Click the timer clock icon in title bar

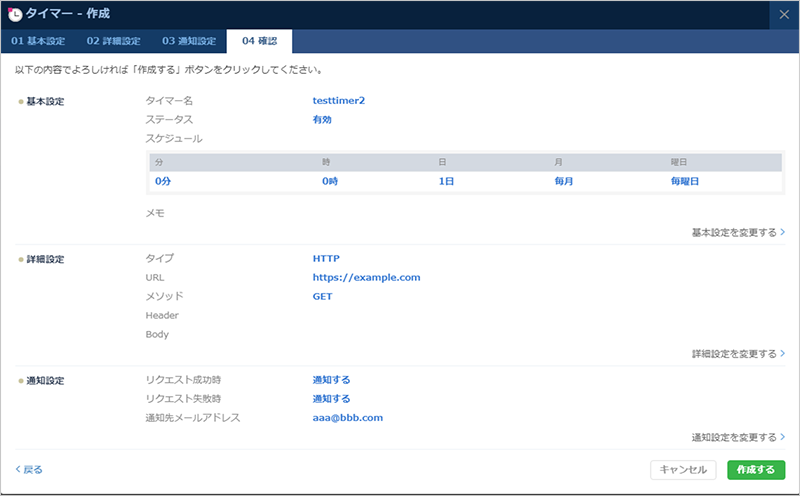coord(15,14)
